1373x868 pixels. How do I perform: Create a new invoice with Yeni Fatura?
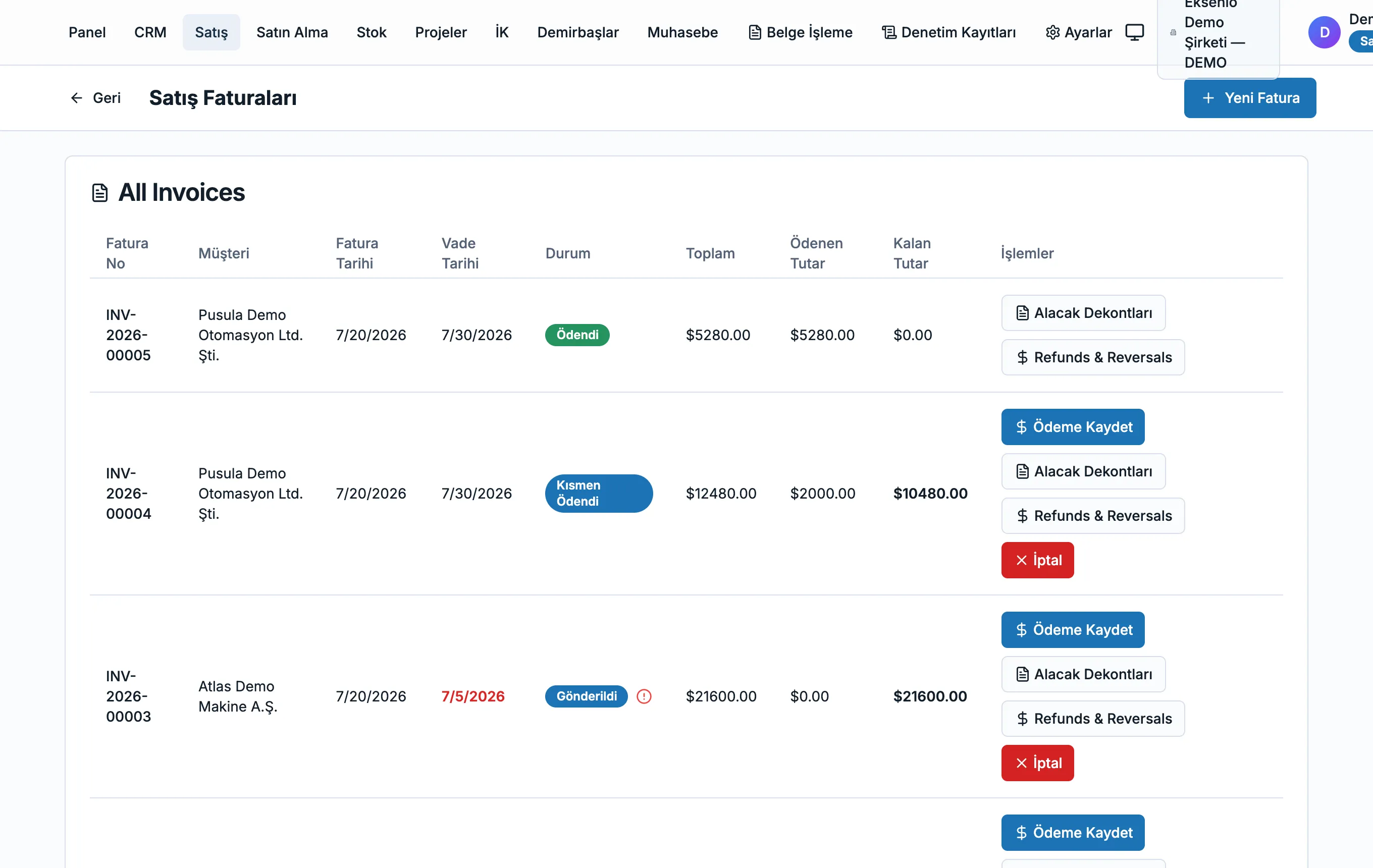(x=1250, y=98)
